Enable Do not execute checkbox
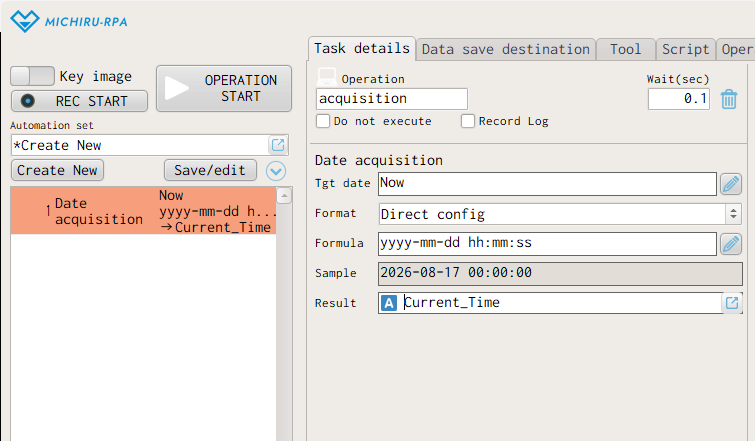 click(x=323, y=121)
